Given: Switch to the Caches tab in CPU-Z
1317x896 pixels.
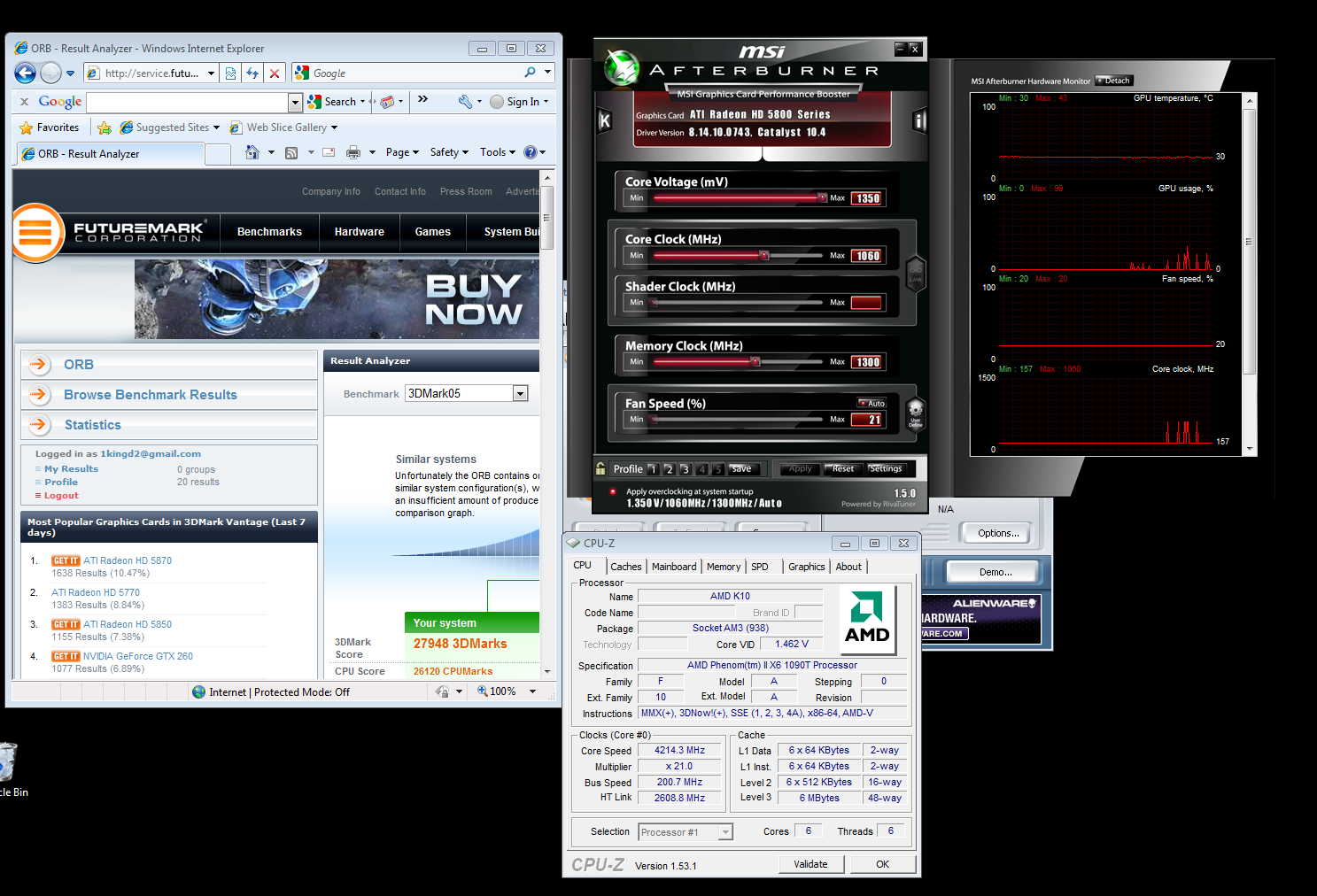Looking at the screenshot, I should 626,567.
